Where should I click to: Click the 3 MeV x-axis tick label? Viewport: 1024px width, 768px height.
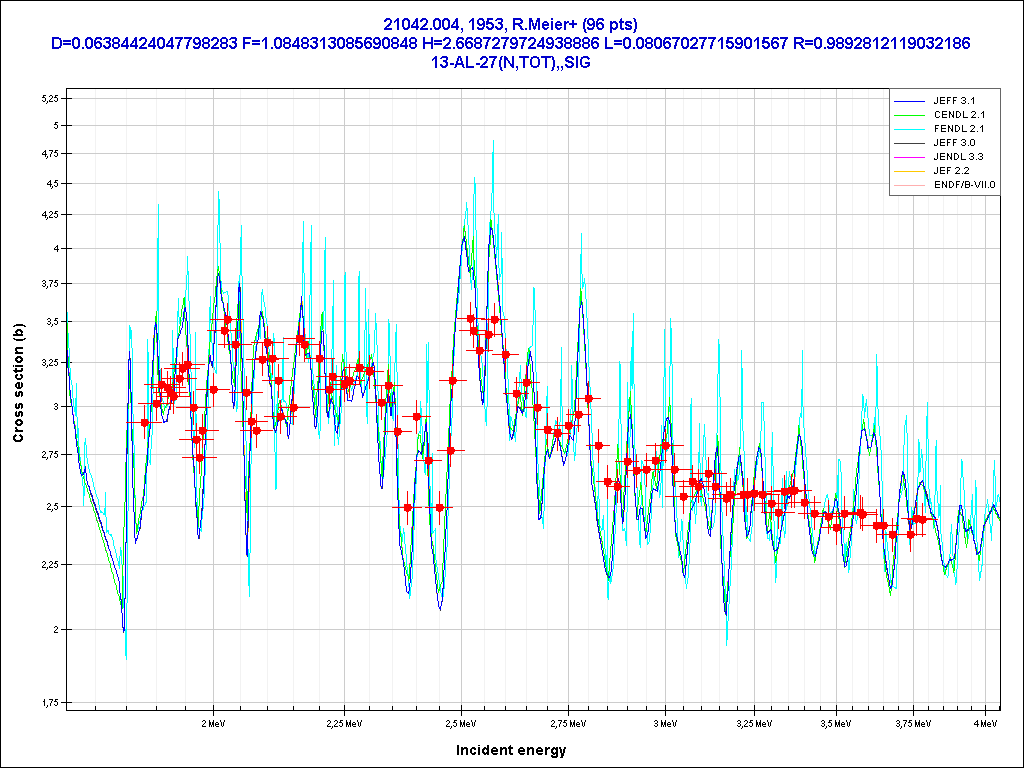(x=663, y=721)
